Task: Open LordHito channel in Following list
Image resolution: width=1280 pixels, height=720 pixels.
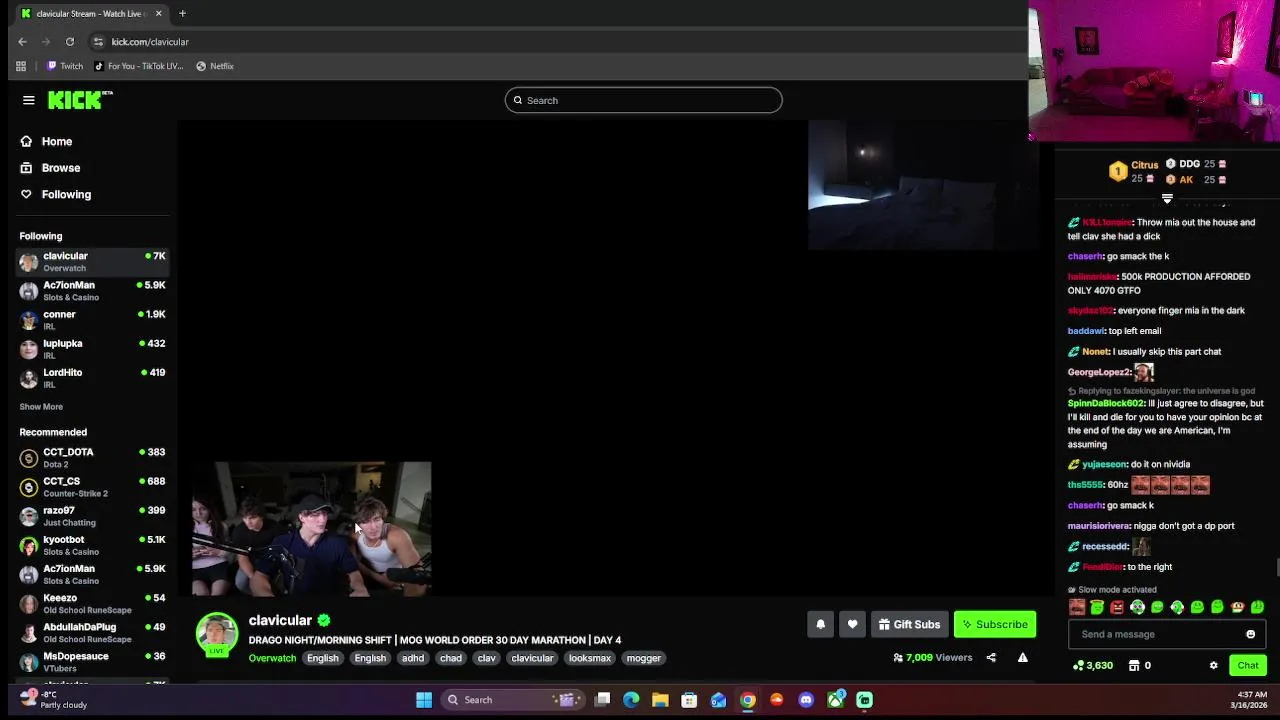Action: pos(92,377)
